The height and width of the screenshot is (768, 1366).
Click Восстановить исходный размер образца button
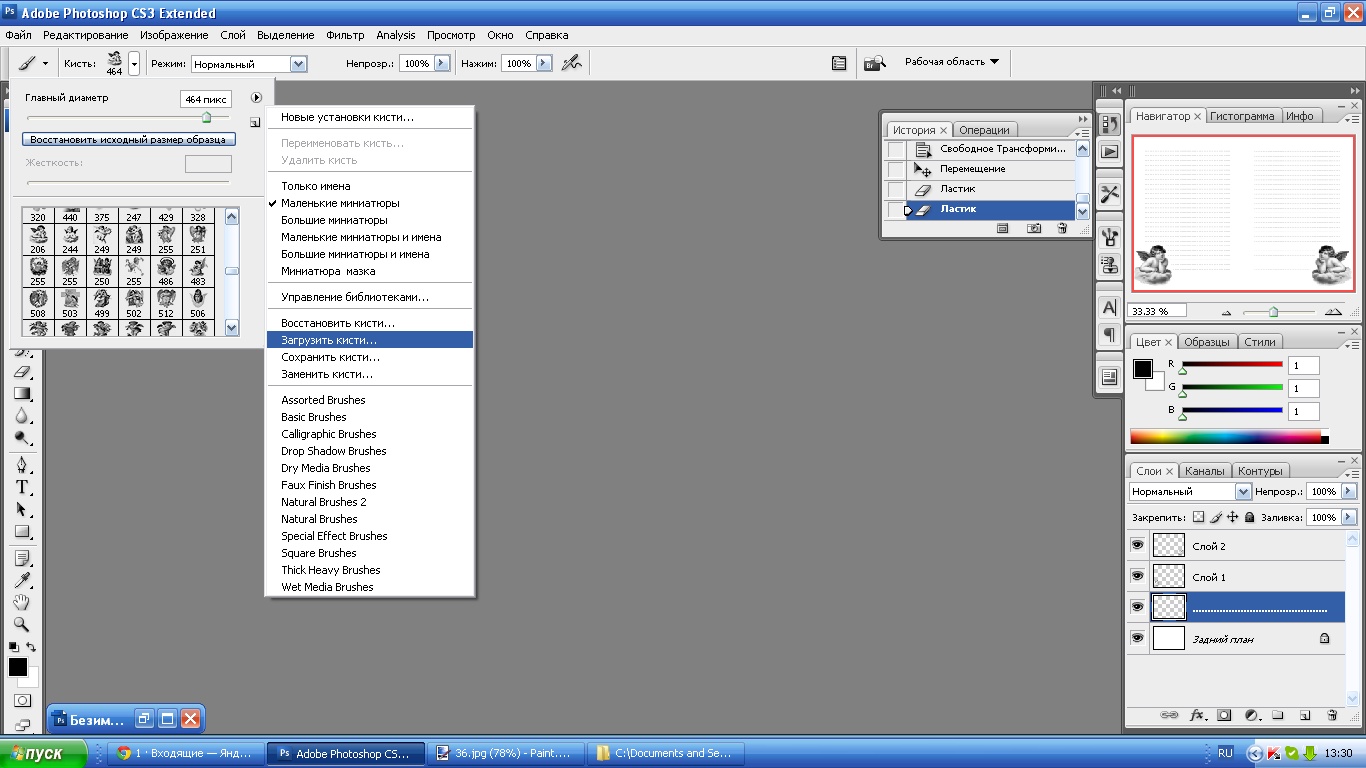(129, 140)
